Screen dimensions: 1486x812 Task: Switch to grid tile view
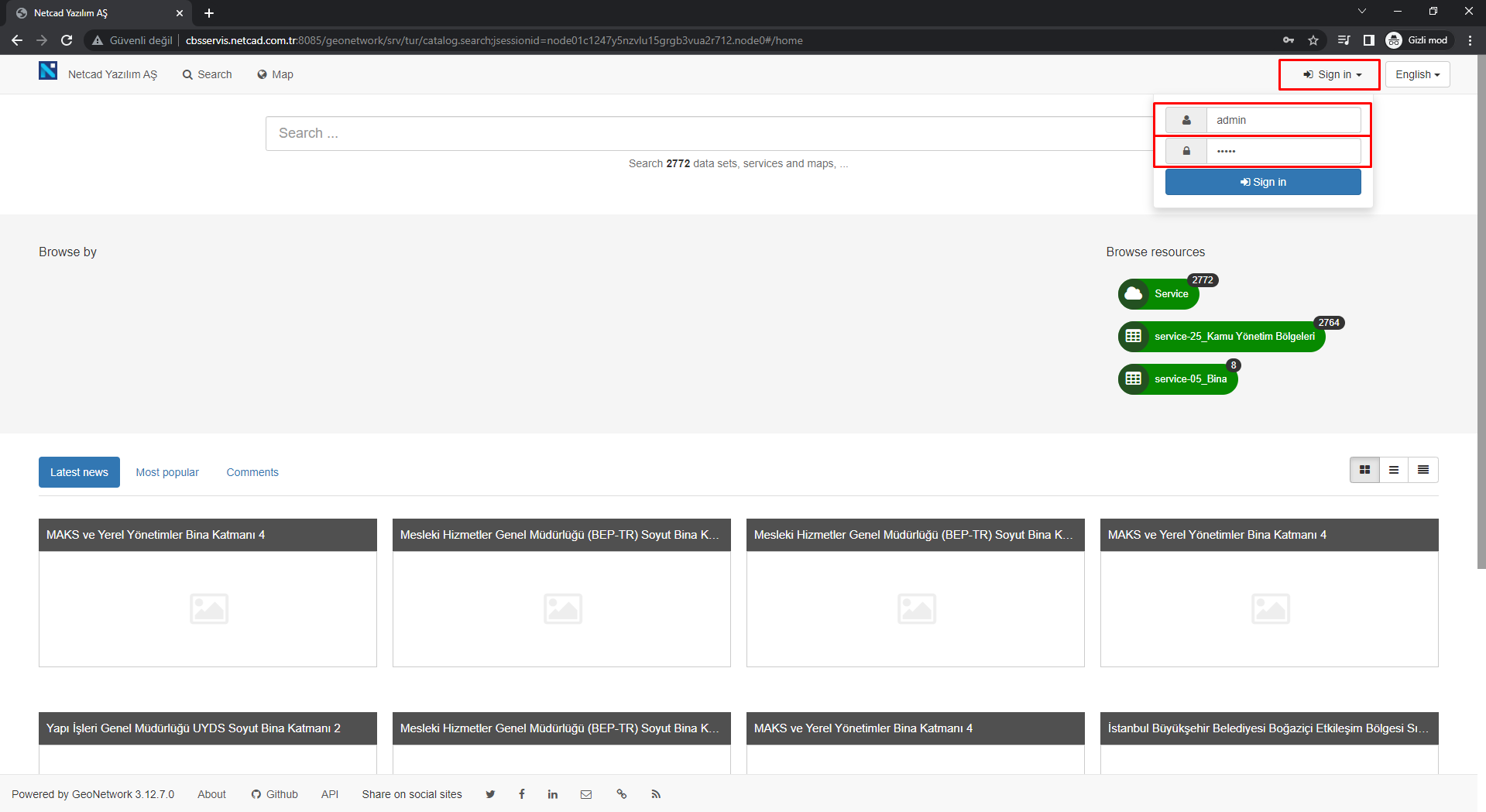1364,470
